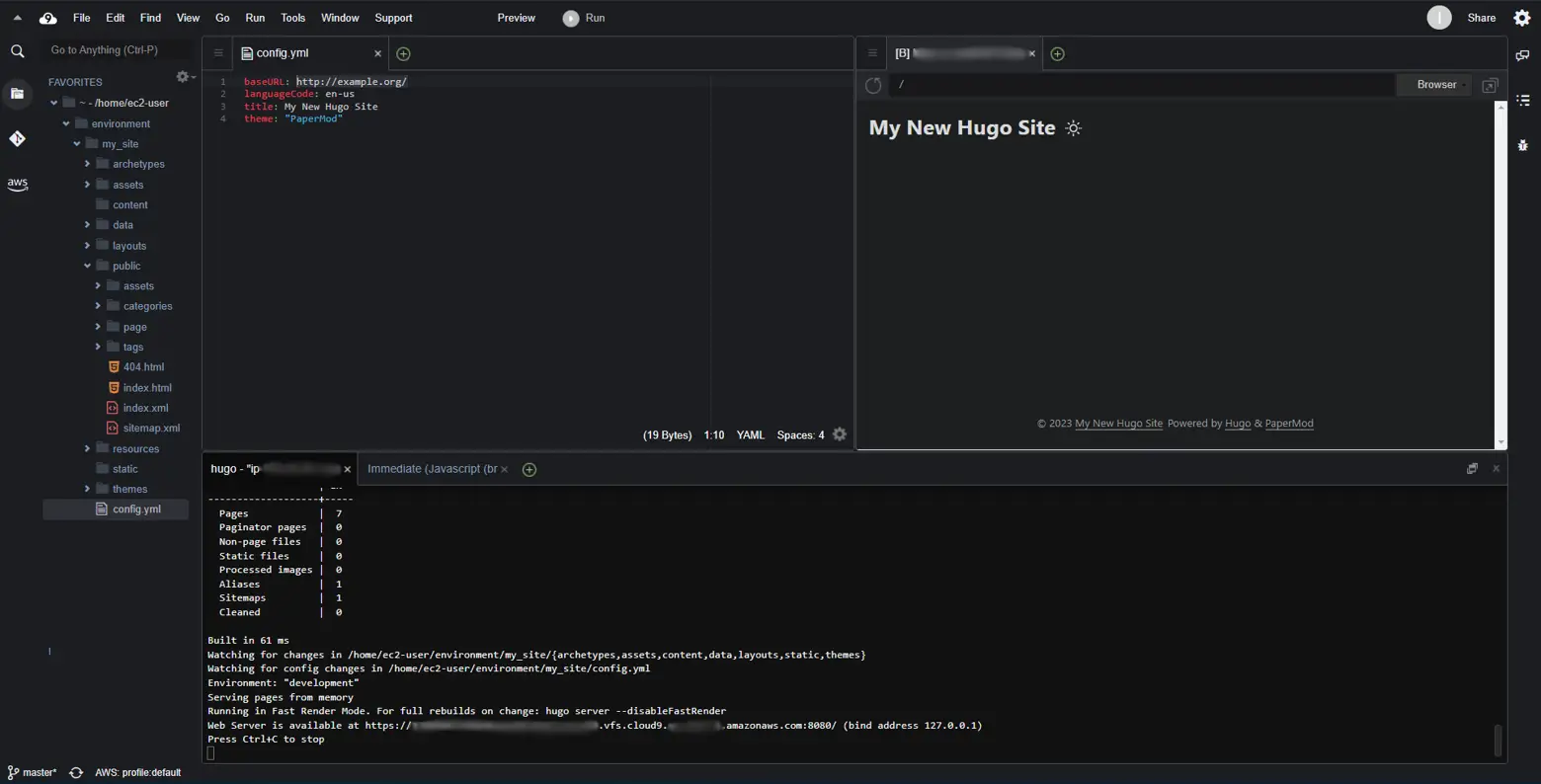Open editor pane tab menu icon

click(218, 53)
